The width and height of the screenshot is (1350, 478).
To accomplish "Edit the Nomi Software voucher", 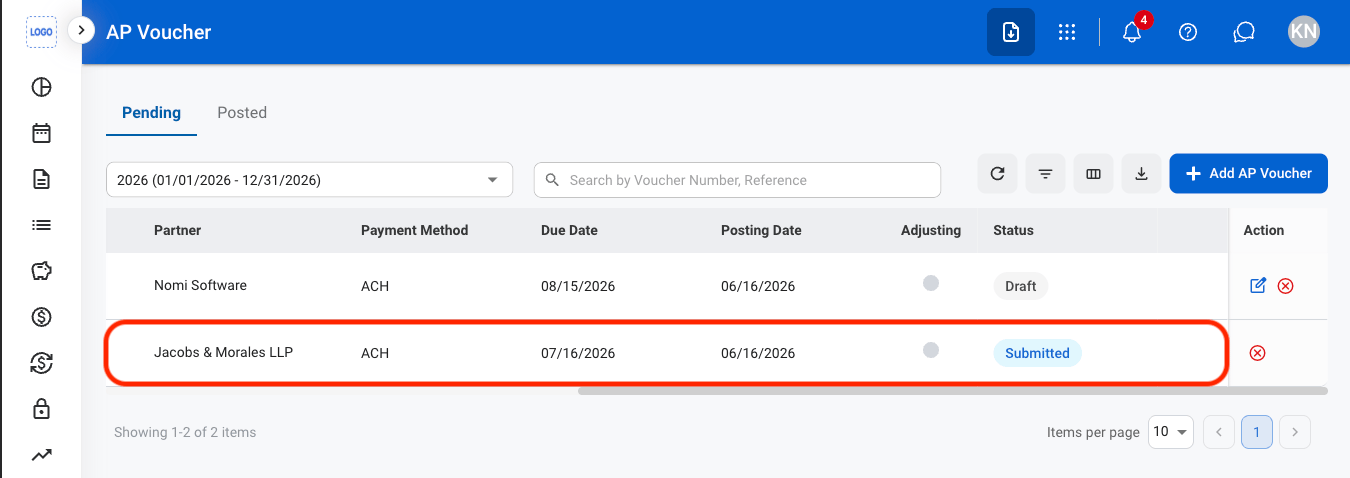I will click(x=1258, y=286).
